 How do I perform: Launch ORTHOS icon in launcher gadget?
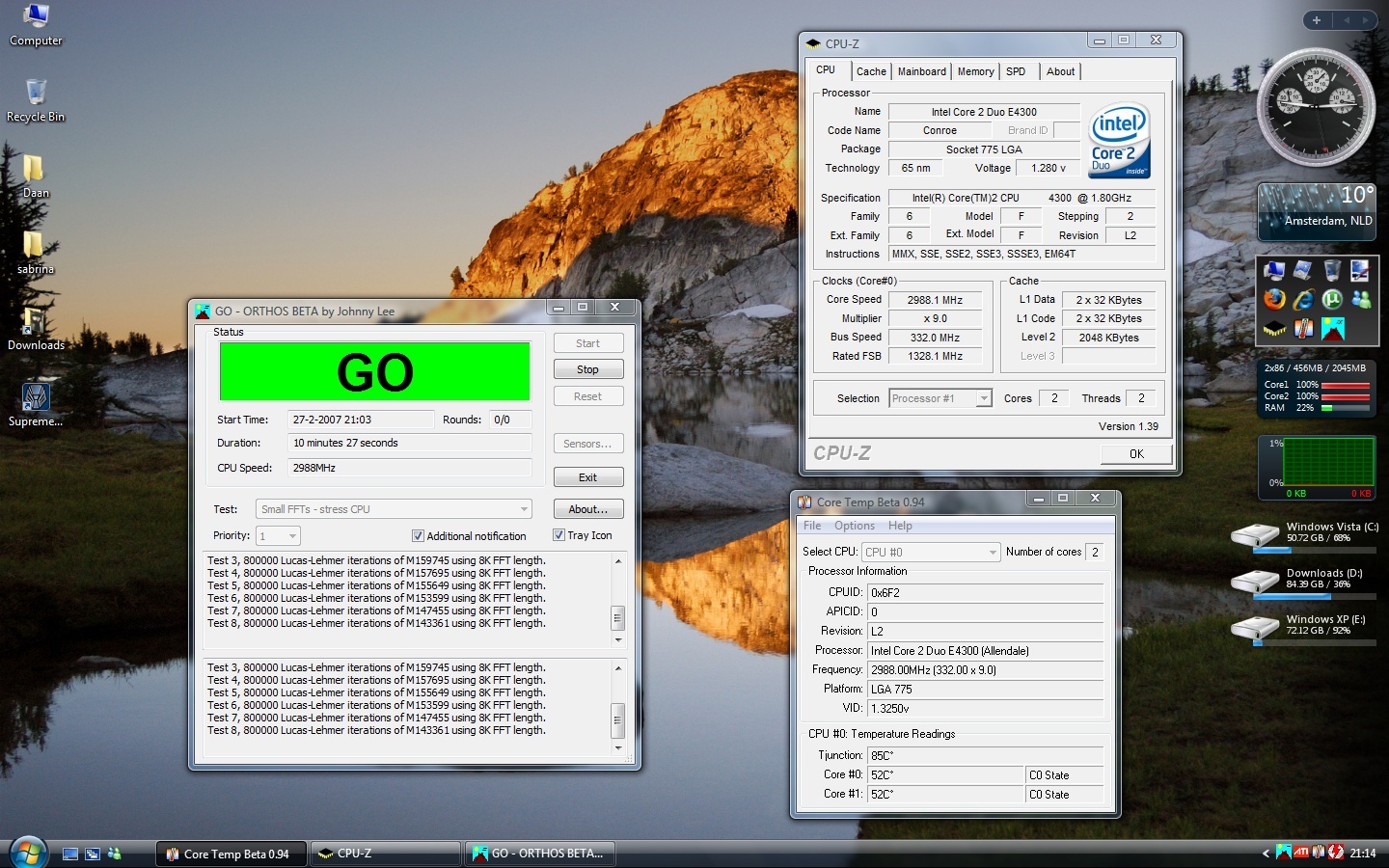[1332, 330]
